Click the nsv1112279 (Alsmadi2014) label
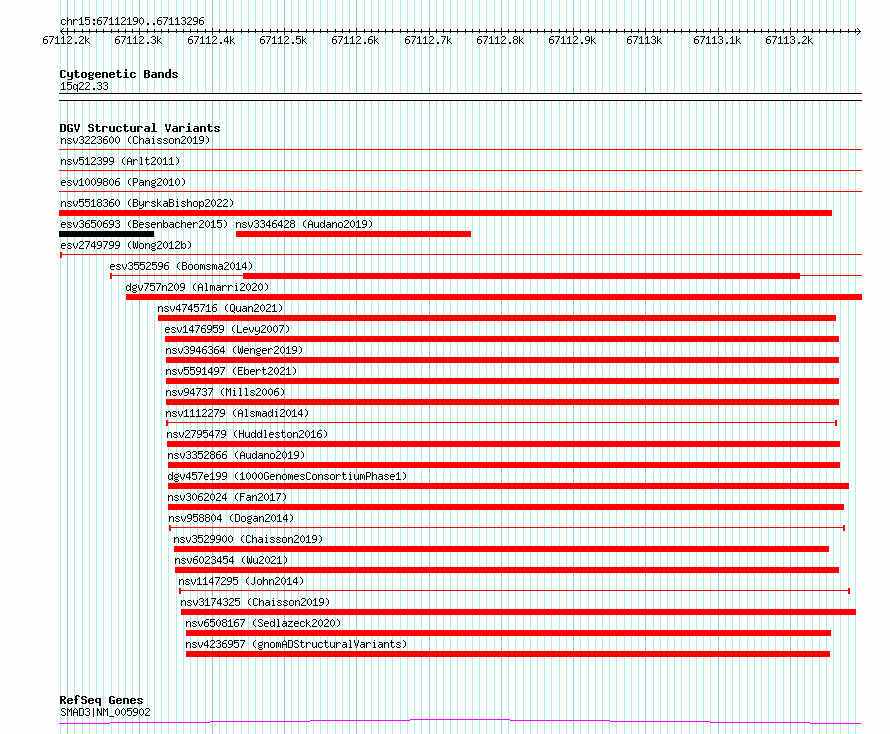 (x=237, y=413)
